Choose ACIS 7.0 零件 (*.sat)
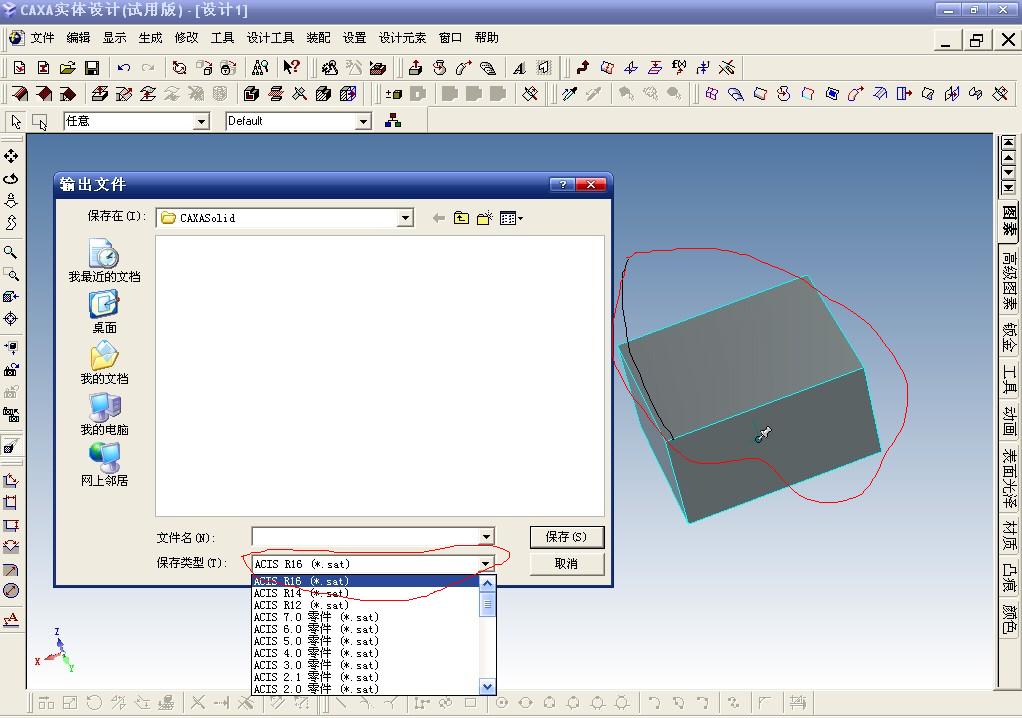 click(366, 617)
